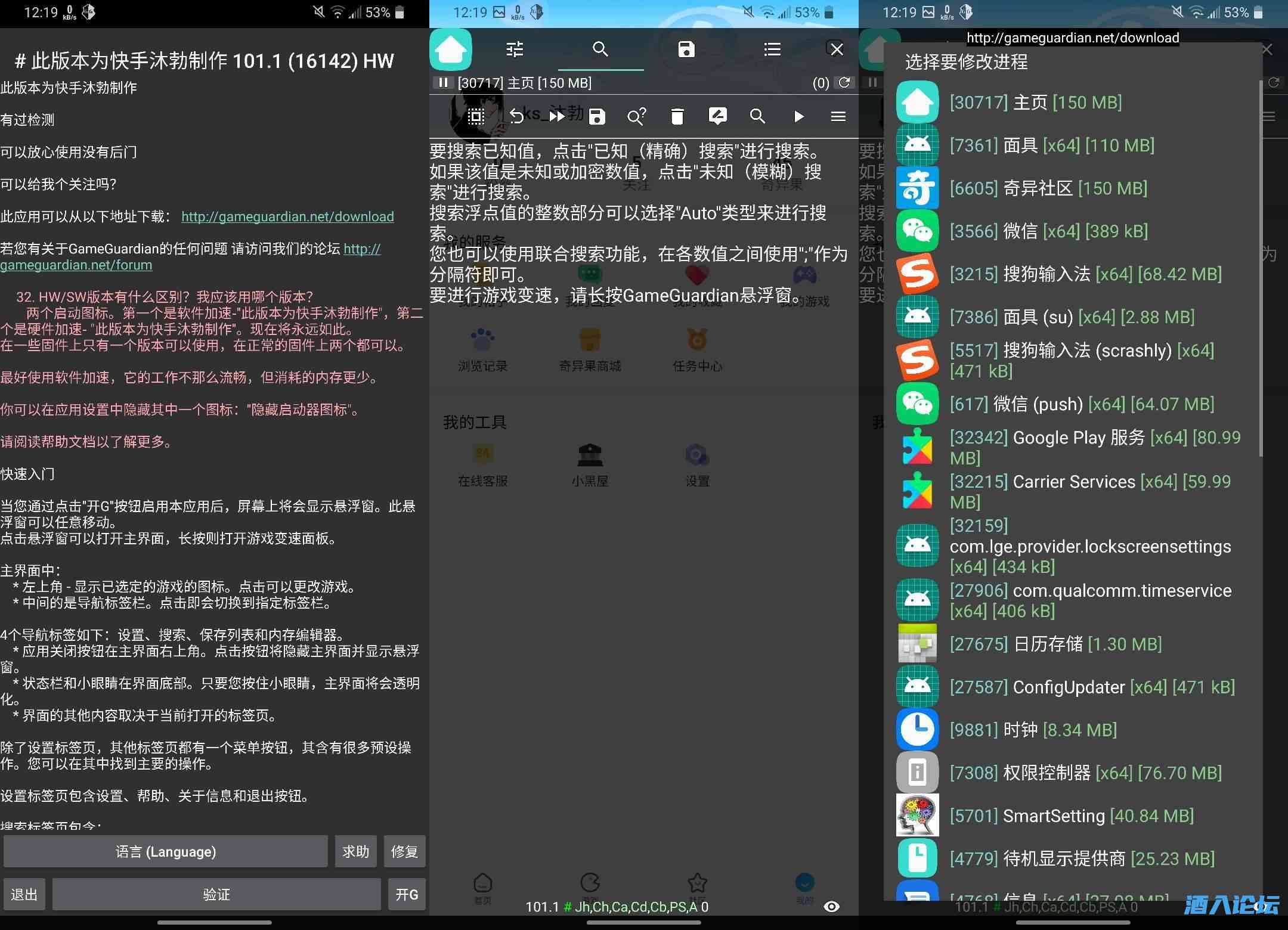The width and height of the screenshot is (1288, 930).
Task: Click the undo arrow icon
Action: coord(516,116)
